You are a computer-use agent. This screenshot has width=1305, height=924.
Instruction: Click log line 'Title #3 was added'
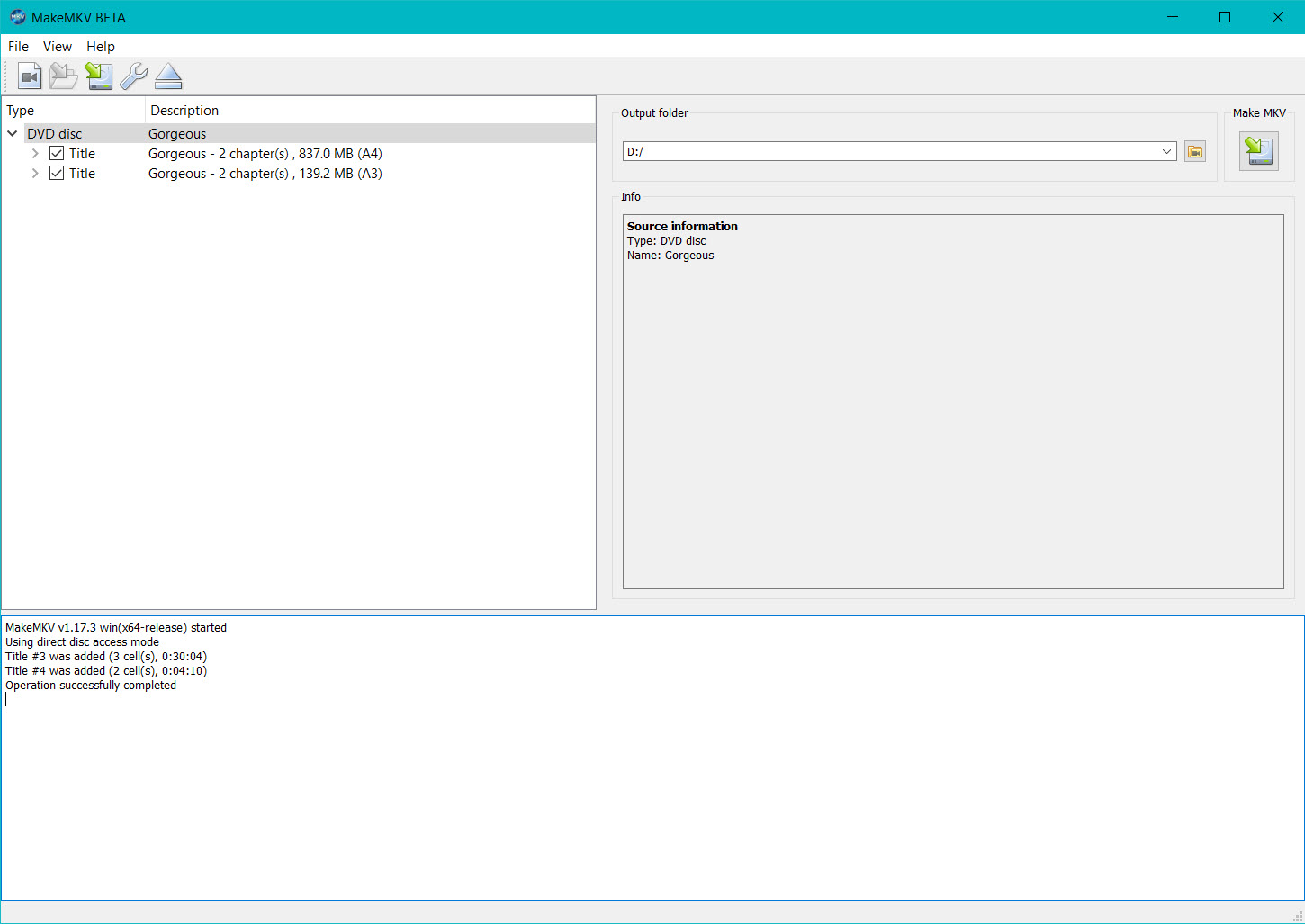(106, 657)
